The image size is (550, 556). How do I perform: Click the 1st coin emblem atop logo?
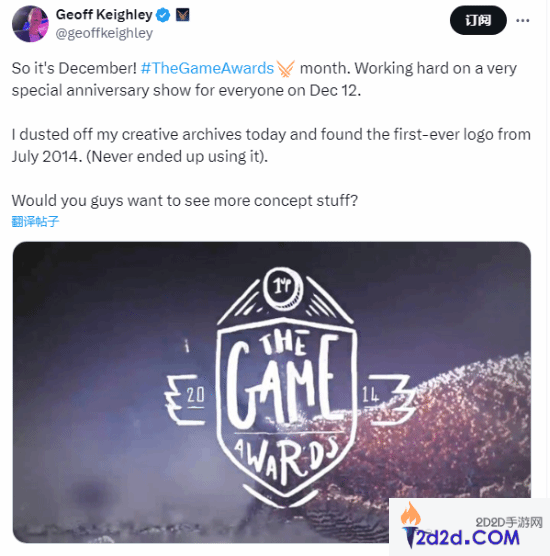pos(283,287)
